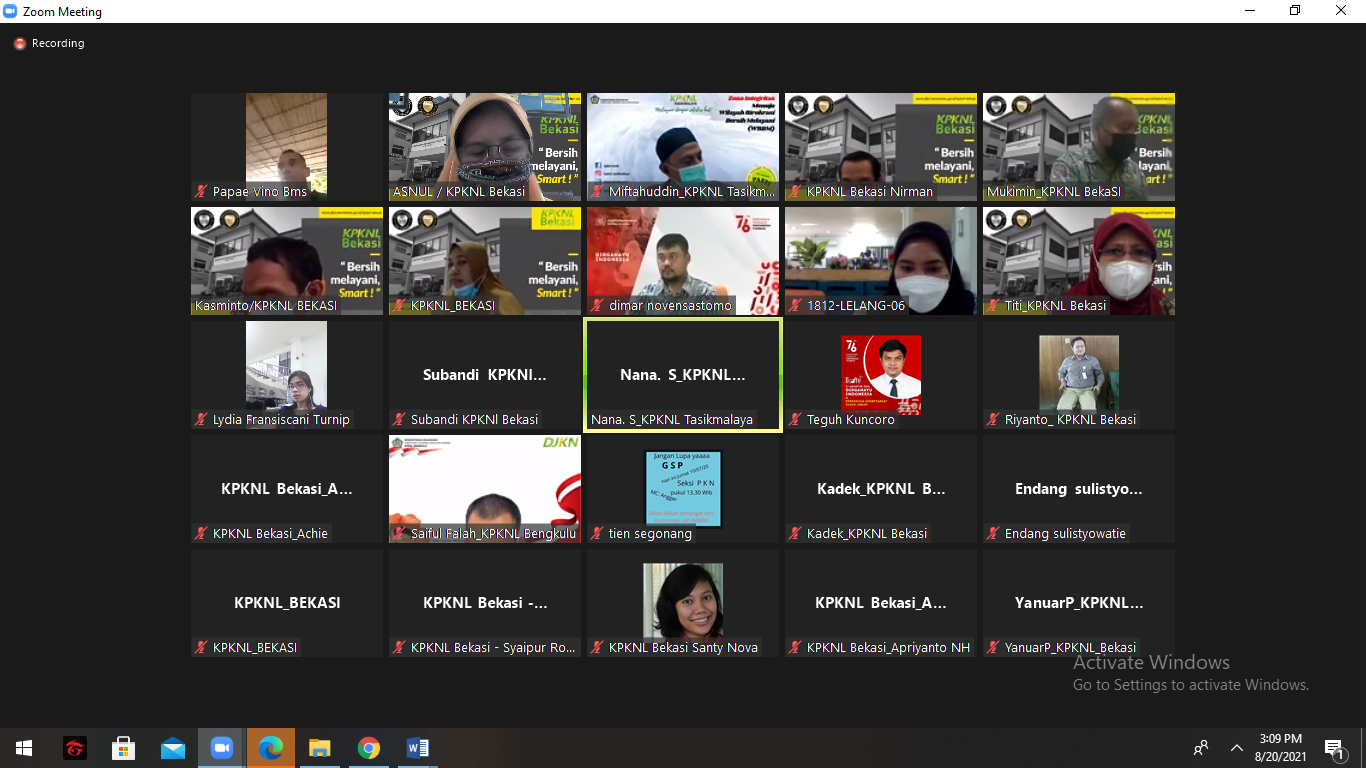The width and height of the screenshot is (1366, 768).
Task: Switch to Microsoft Word in the taskbar
Action: pyautogui.click(x=418, y=748)
